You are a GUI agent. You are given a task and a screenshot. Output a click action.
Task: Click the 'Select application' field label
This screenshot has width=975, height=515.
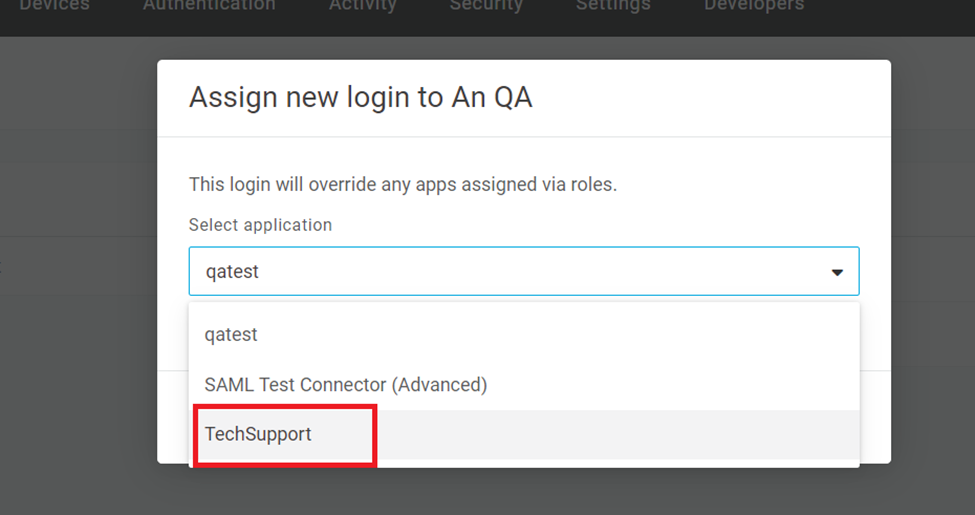coord(260,225)
